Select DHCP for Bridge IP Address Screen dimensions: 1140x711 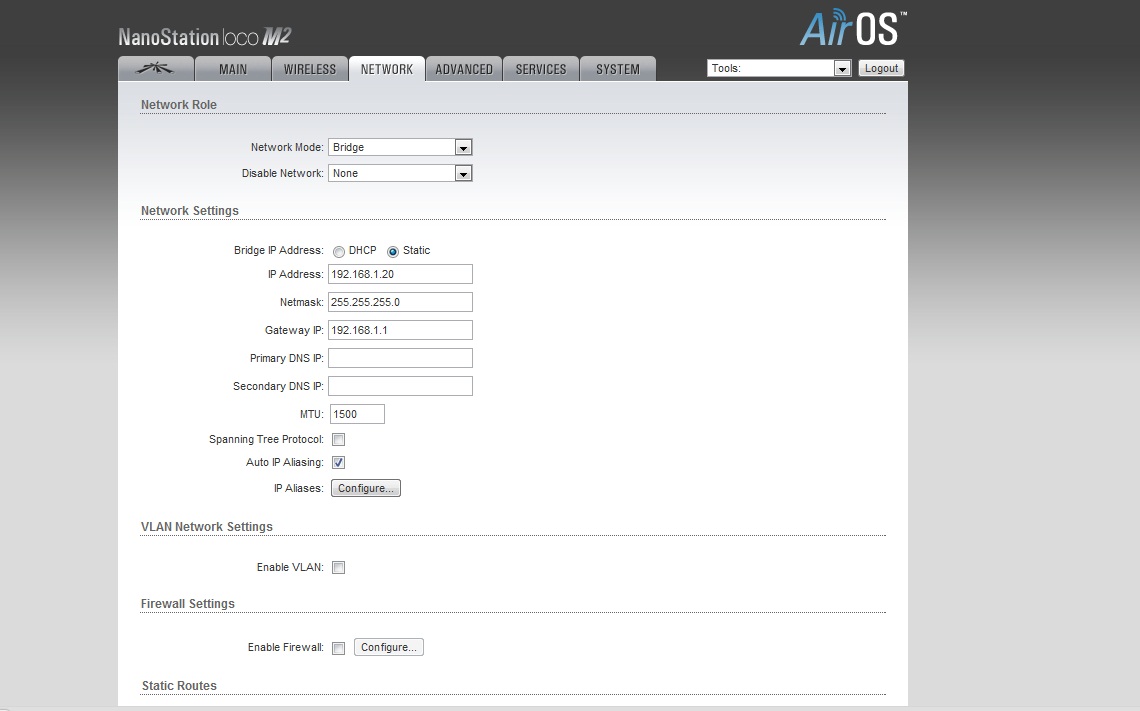tap(339, 252)
